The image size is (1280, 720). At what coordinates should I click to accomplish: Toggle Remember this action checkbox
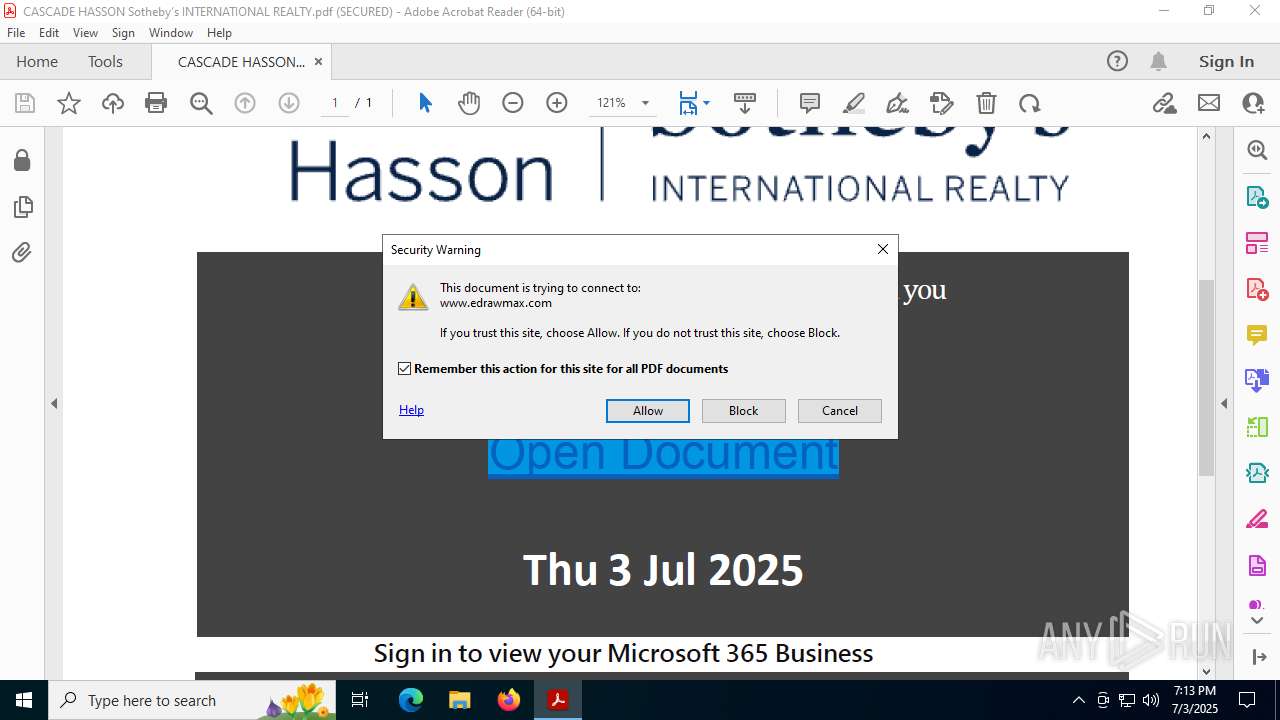tap(405, 369)
